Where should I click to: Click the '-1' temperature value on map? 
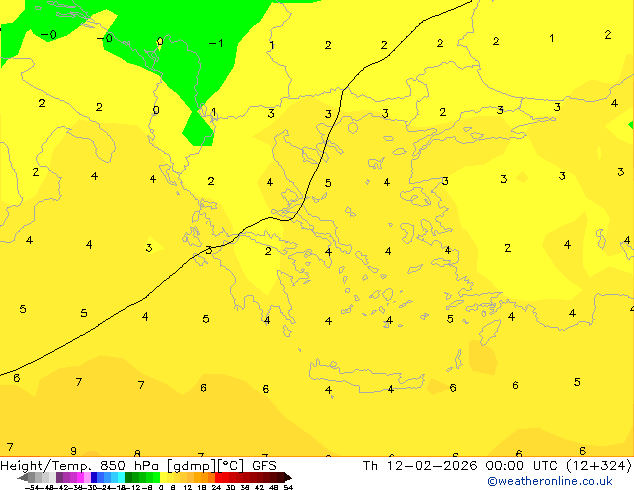[x=216, y=43]
